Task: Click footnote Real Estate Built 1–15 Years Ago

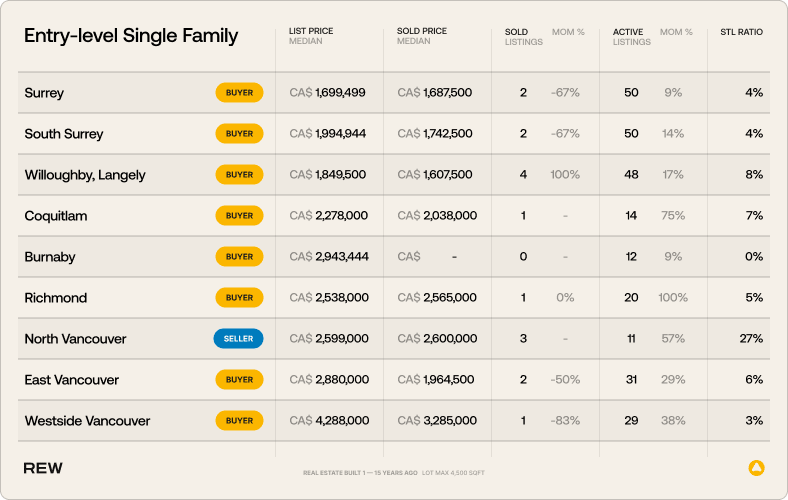Action: (x=360, y=473)
